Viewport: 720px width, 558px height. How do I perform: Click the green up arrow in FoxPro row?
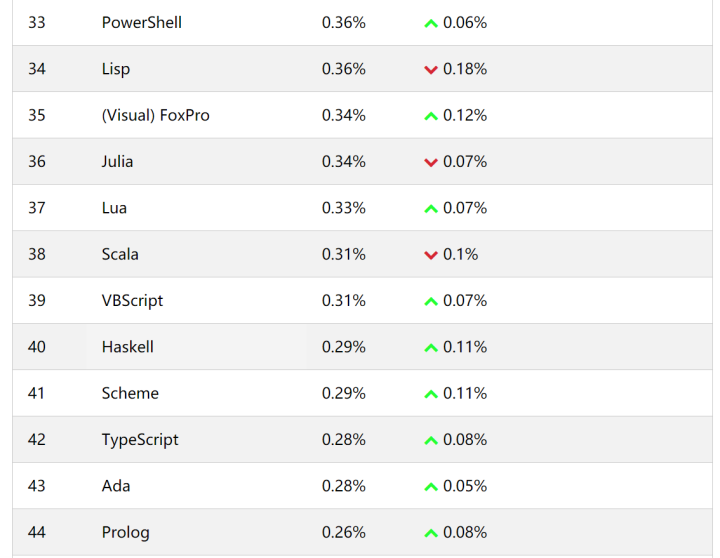click(x=431, y=116)
